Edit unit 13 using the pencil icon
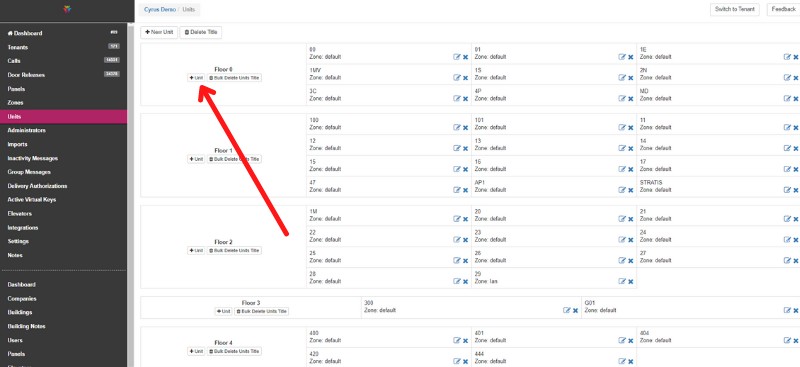The image size is (800, 367). [622, 148]
